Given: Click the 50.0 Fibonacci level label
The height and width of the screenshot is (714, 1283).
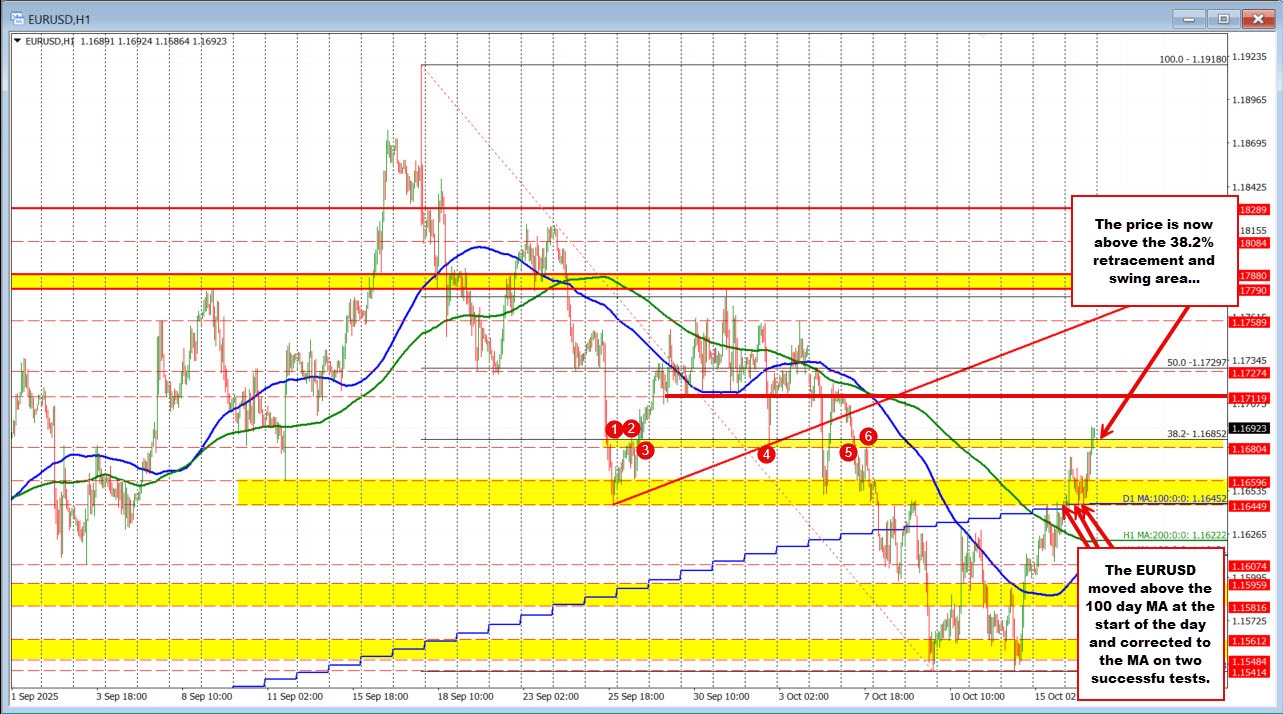Looking at the screenshot, I should click(x=1196, y=362).
